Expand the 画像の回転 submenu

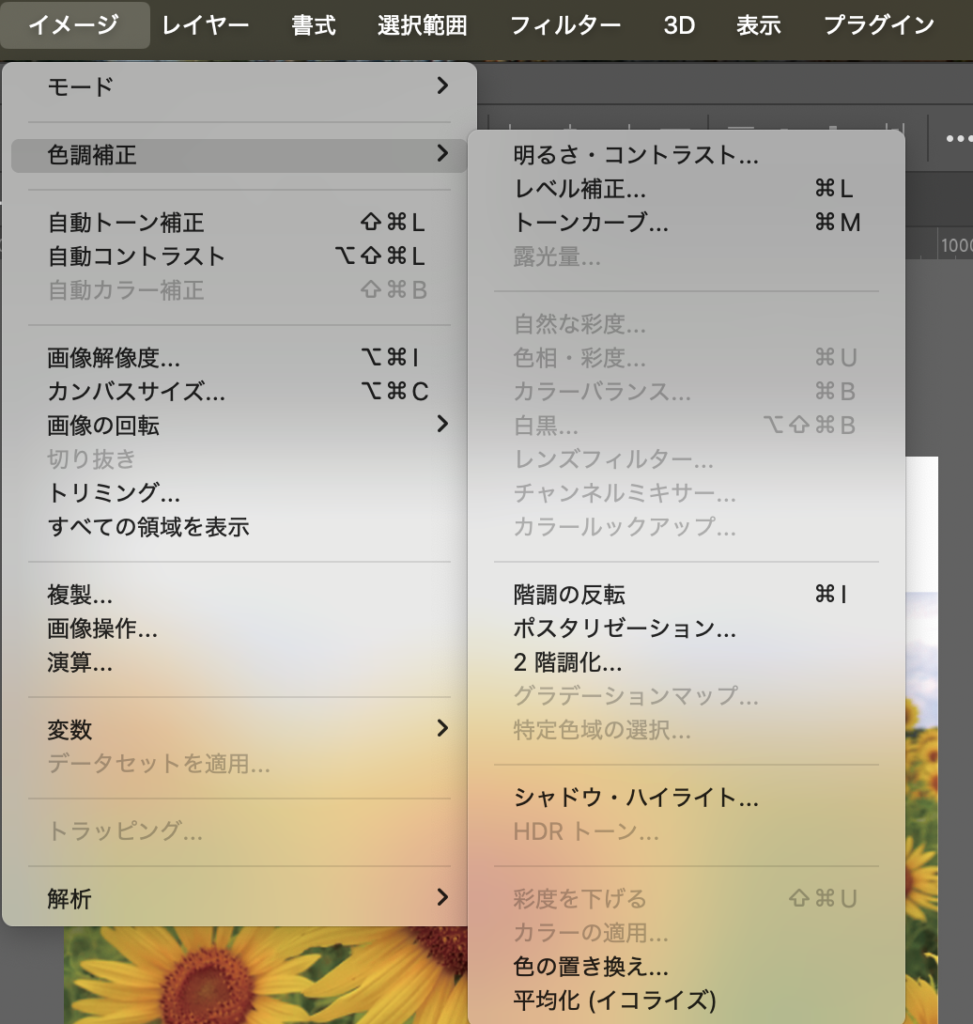click(x=240, y=425)
